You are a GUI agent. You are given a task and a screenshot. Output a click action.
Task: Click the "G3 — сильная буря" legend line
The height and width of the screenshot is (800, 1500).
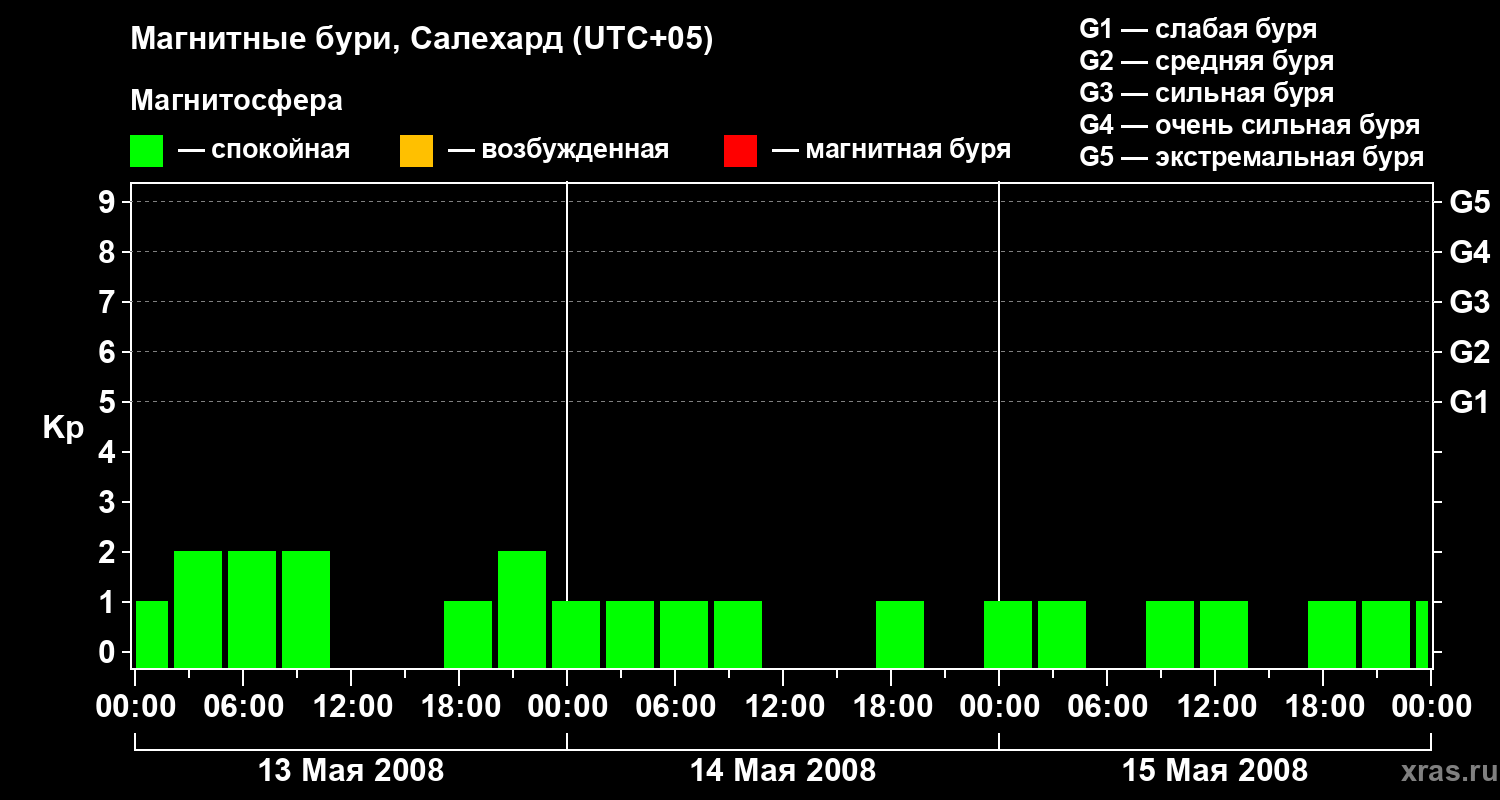pyautogui.click(x=1207, y=93)
